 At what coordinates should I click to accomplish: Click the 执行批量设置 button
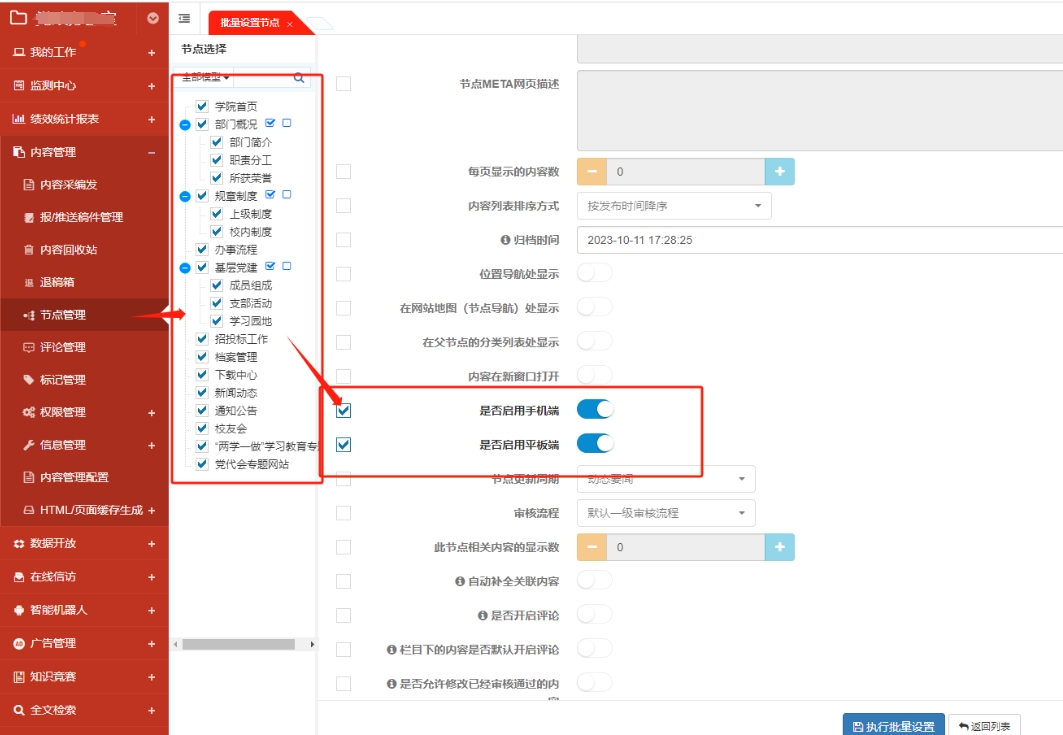tap(893, 726)
